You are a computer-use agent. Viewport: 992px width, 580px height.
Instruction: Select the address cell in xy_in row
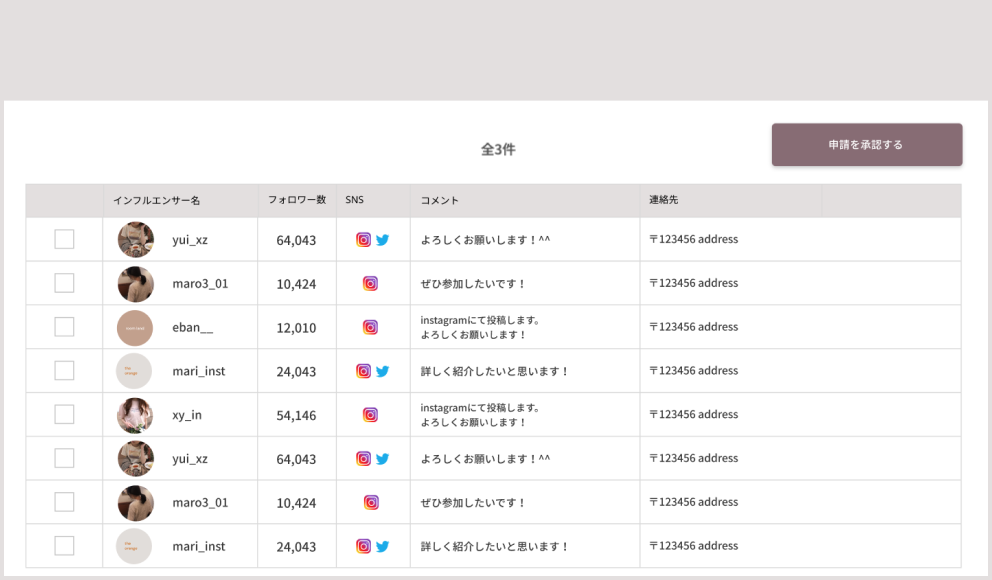pyautogui.click(x=693, y=415)
